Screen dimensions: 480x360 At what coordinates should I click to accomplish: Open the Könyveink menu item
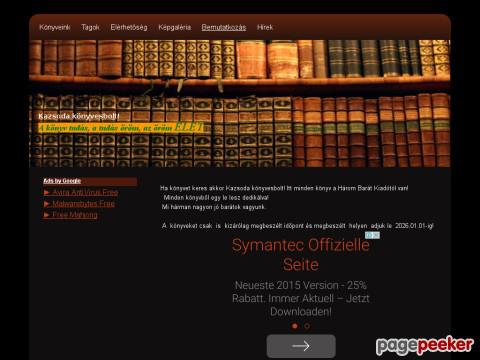click(55, 27)
